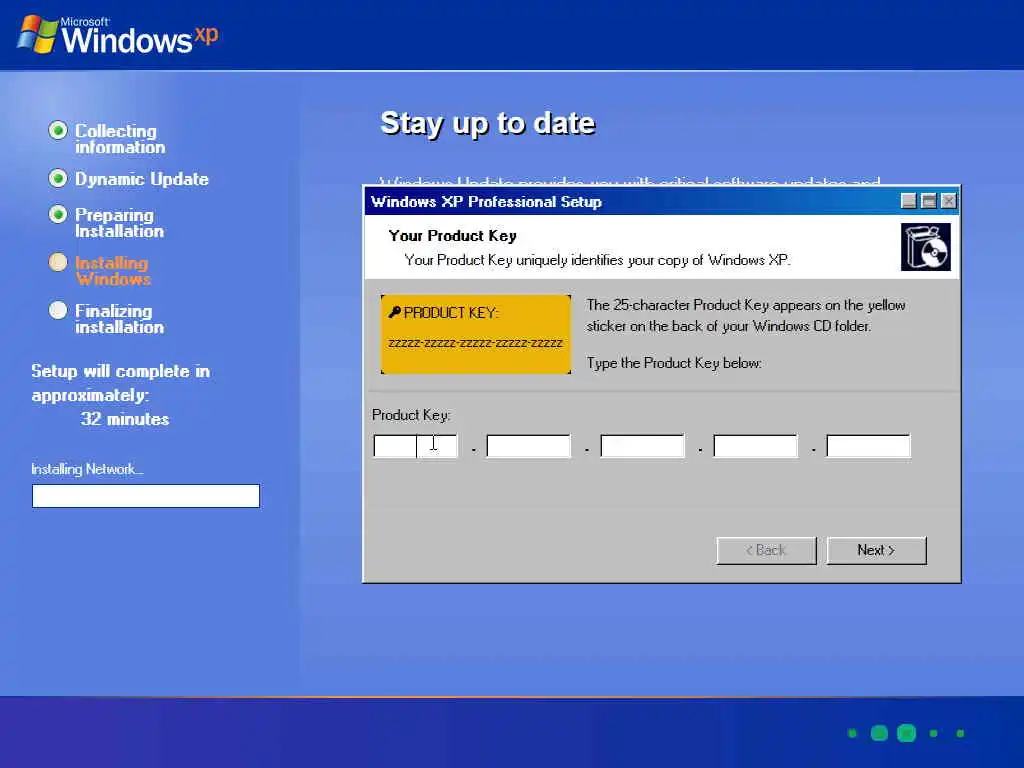Click the 'Type the Product Key below' text

coord(674,363)
